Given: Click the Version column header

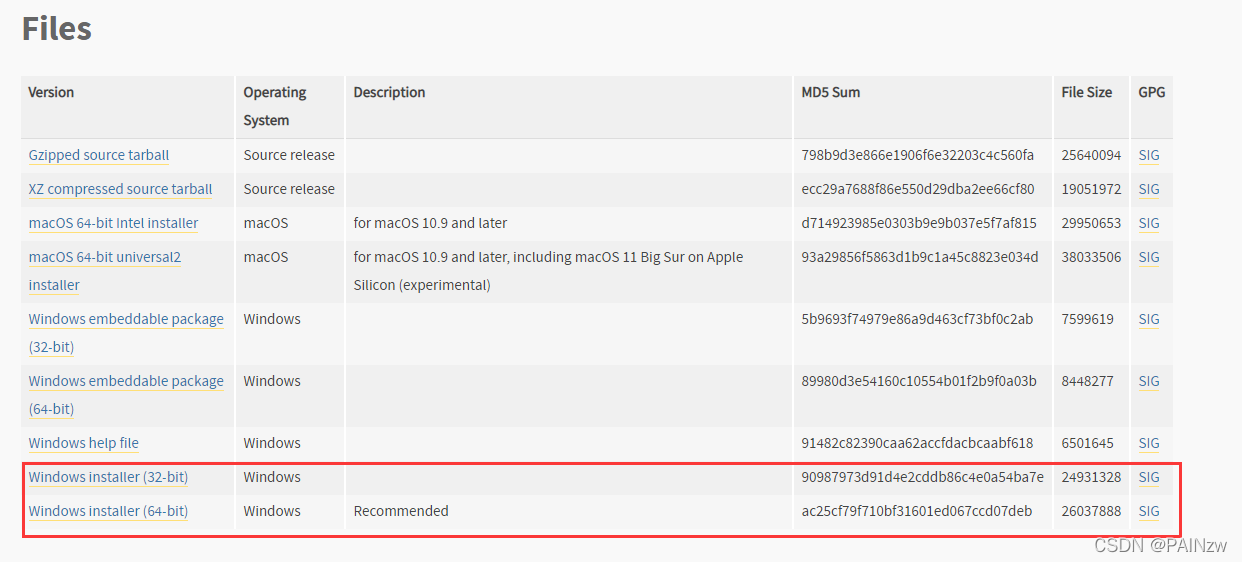Looking at the screenshot, I should (51, 92).
